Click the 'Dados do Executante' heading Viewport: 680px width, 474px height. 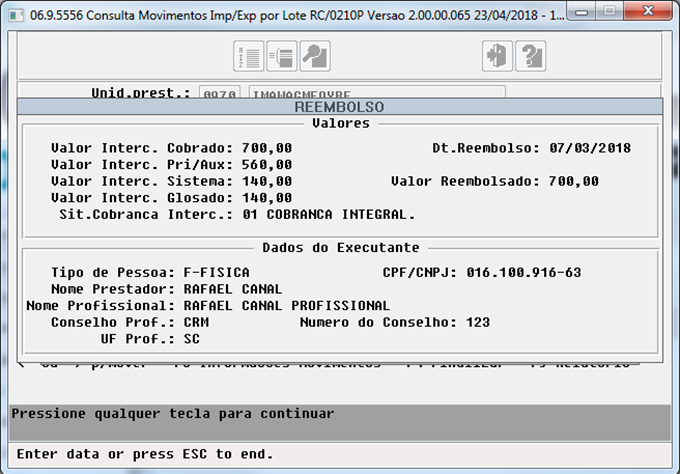pyautogui.click(x=341, y=248)
